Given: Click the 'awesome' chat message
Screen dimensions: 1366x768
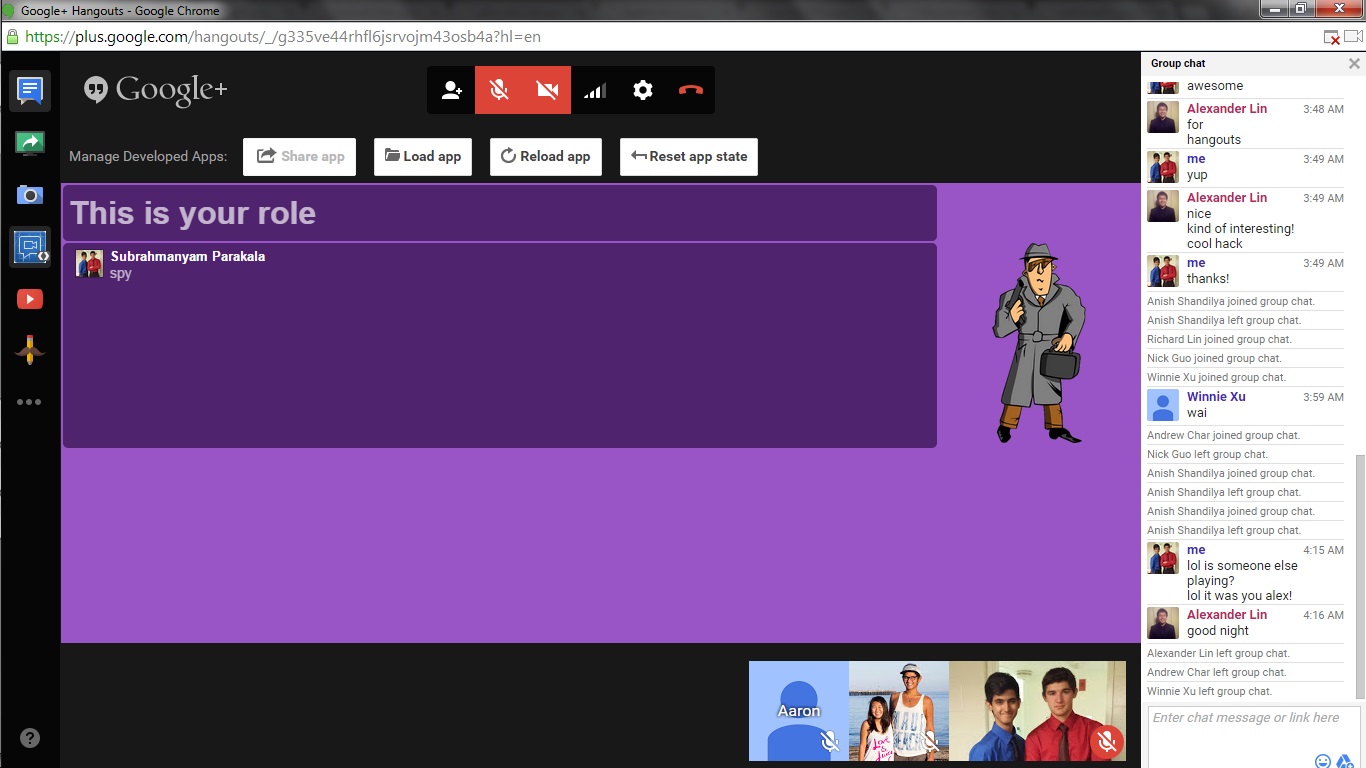Looking at the screenshot, I should [1215, 86].
